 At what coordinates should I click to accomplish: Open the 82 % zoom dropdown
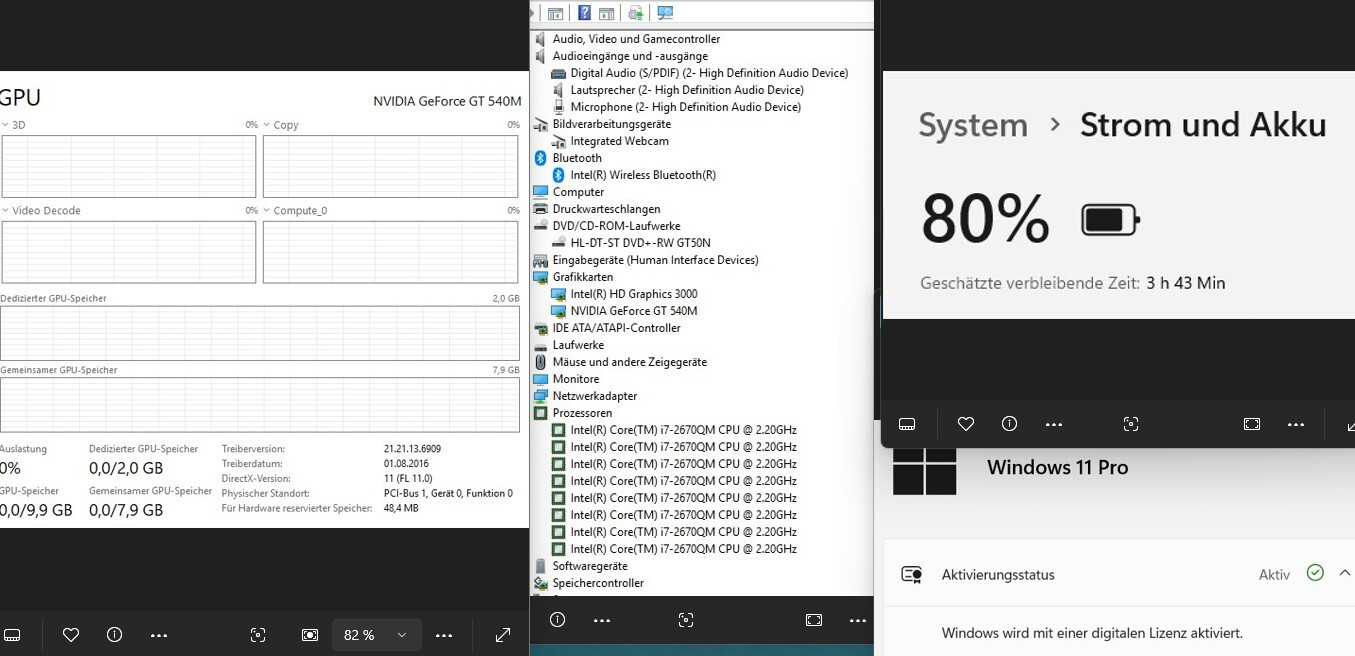(376, 635)
